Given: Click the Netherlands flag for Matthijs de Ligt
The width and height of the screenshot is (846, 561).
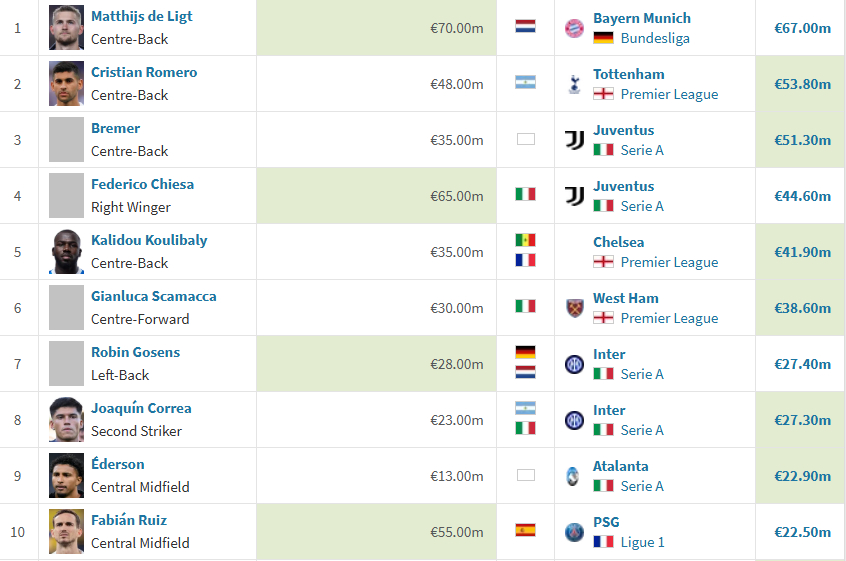Looking at the screenshot, I should coord(525,26).
